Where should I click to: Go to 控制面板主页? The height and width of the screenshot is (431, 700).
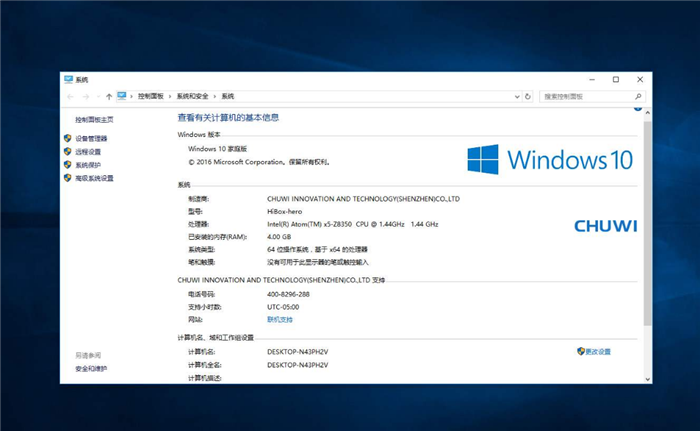(x=94, y=120)
